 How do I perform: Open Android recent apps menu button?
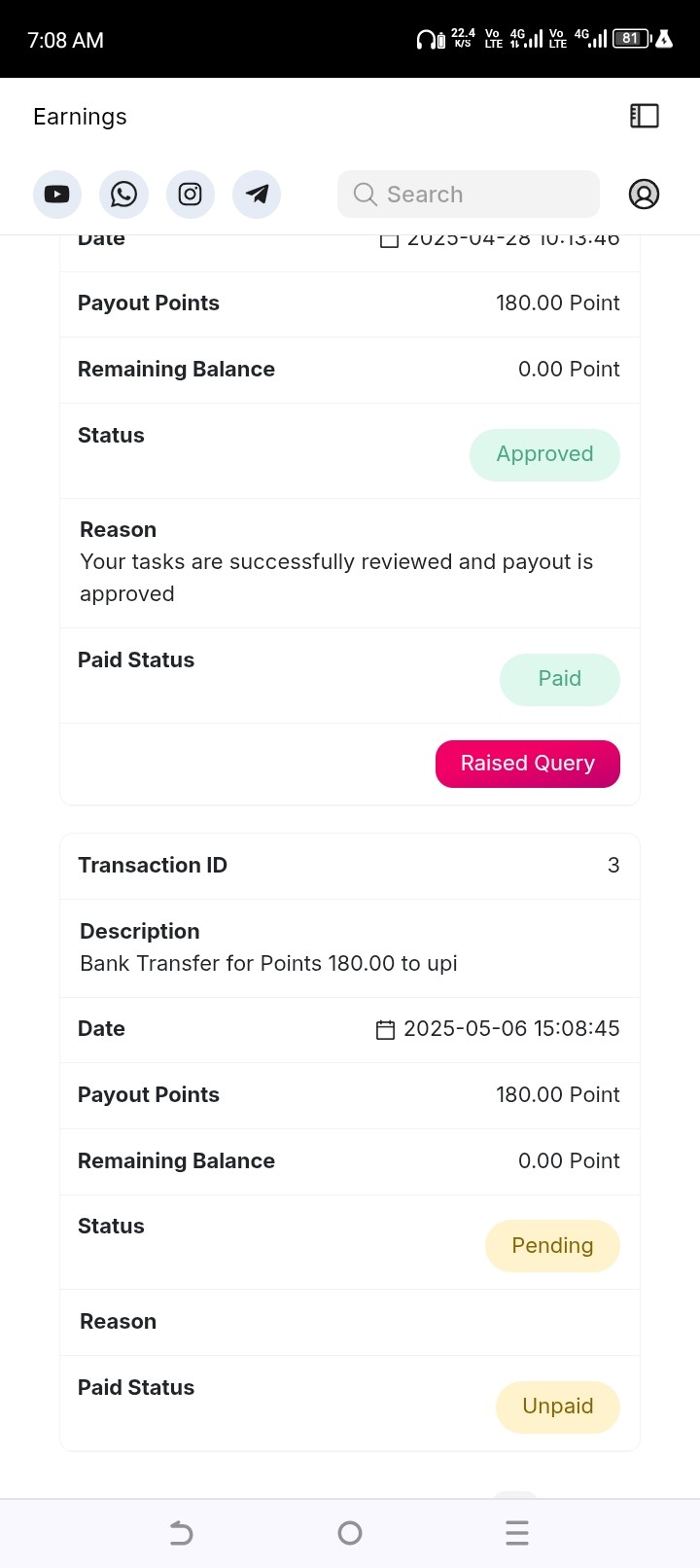[517, 1534]
